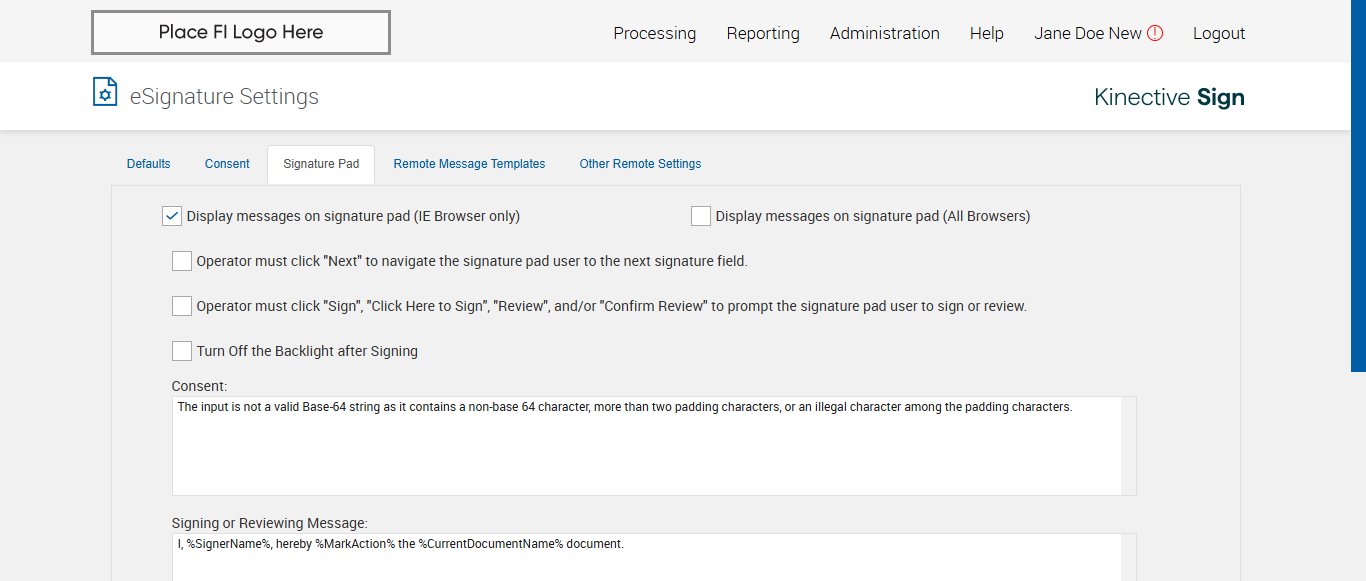The height and width of the screenshot is (581, 1366).
Task: Check Operator must click "Next" option
Action: [182, 261]
